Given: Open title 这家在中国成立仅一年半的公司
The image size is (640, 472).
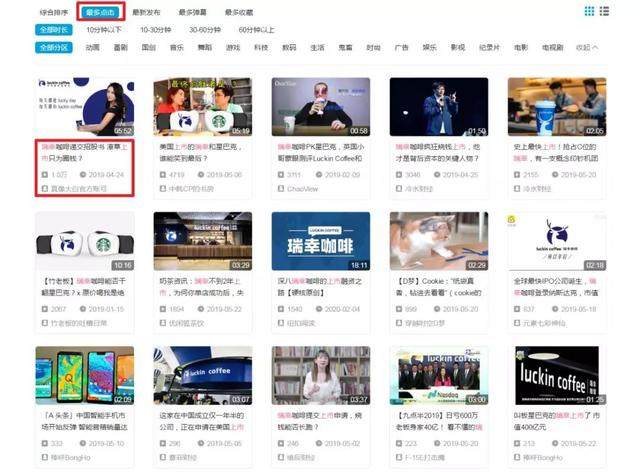Looking at the screenshot, I should click(x=202, y=421).
